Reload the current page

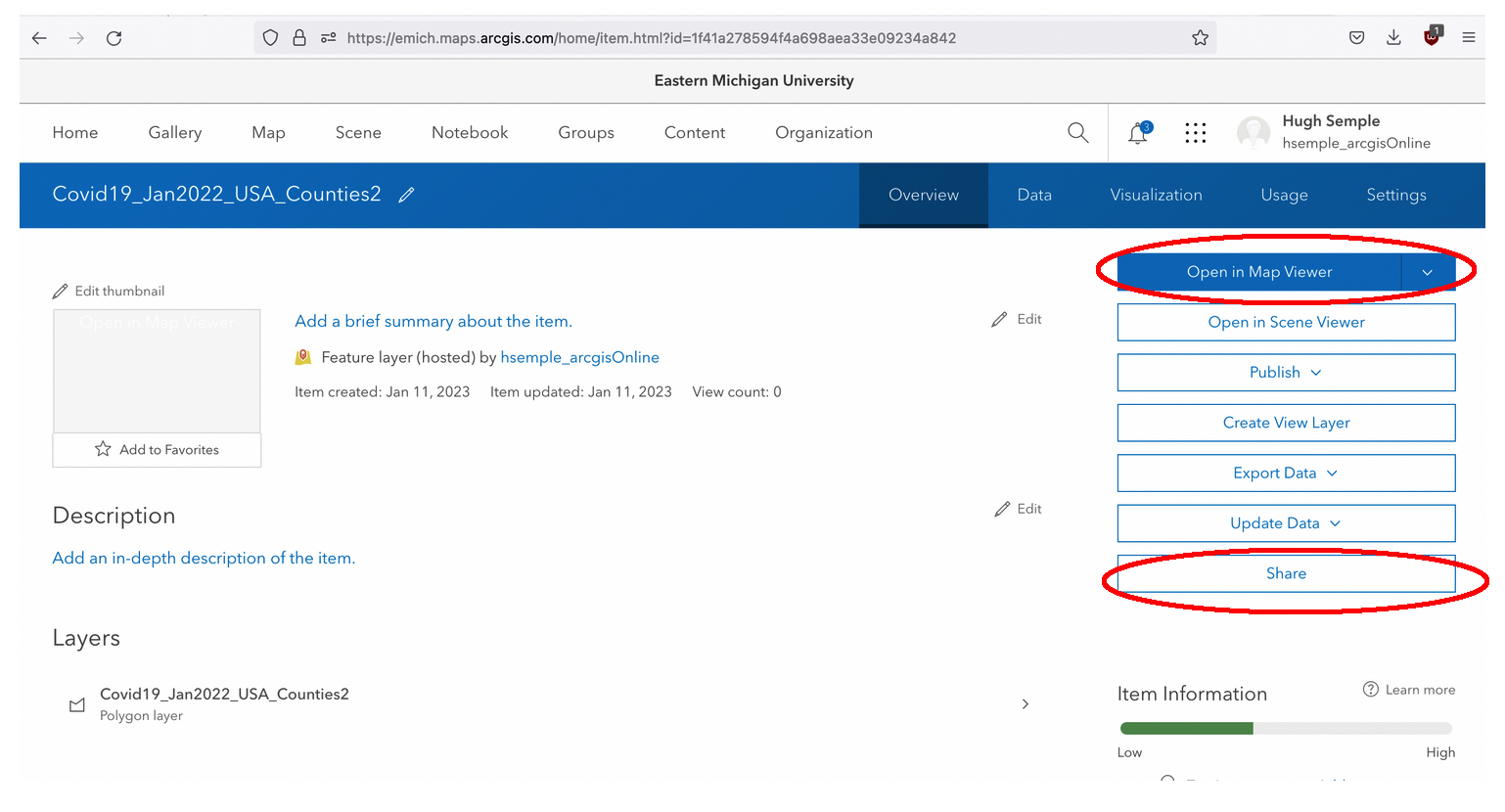(x=114, y=38)
